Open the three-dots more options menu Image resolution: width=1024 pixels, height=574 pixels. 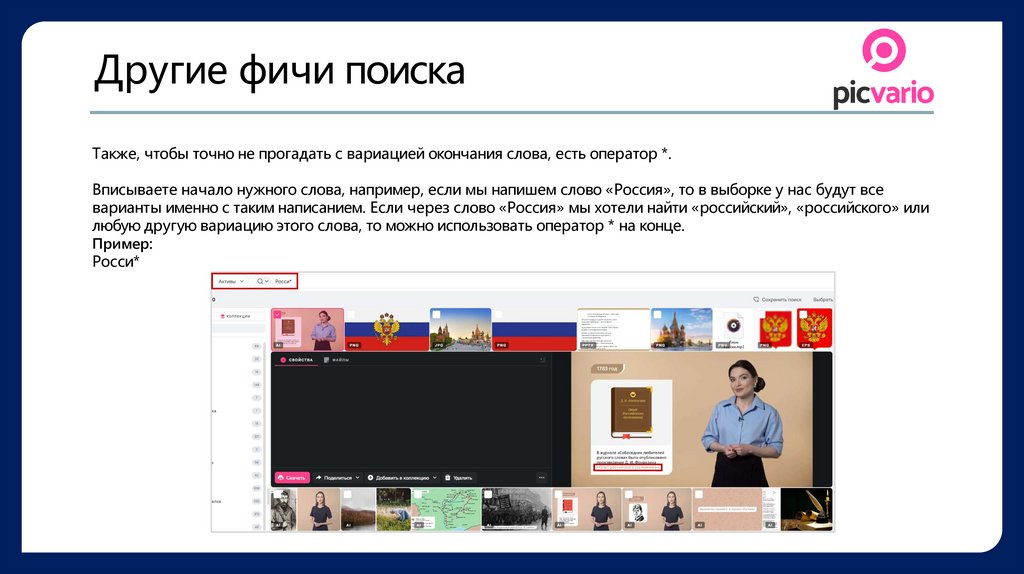coord(541,477)
